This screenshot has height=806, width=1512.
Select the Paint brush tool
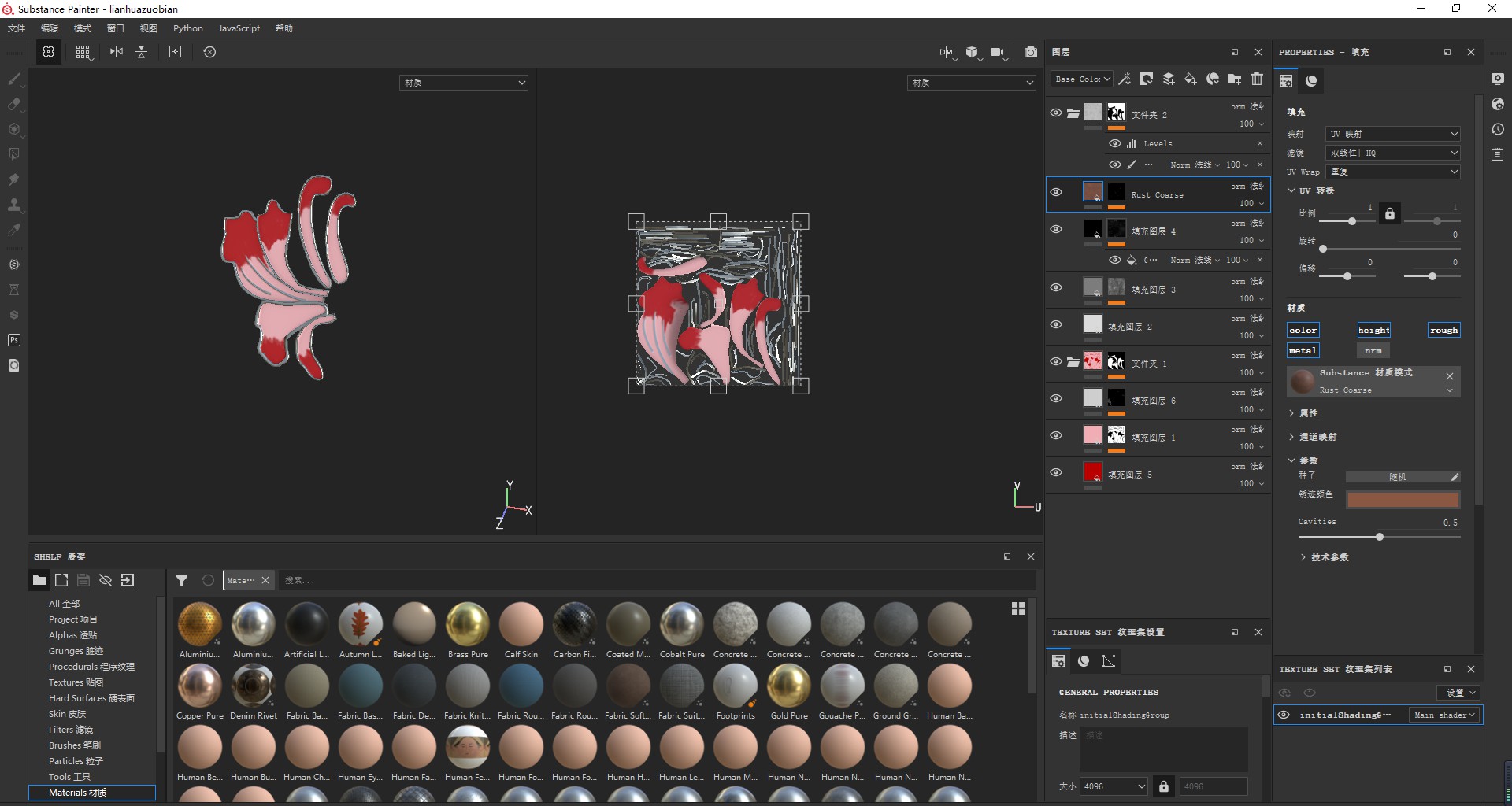pyautogui.click(x=14, y=79)
